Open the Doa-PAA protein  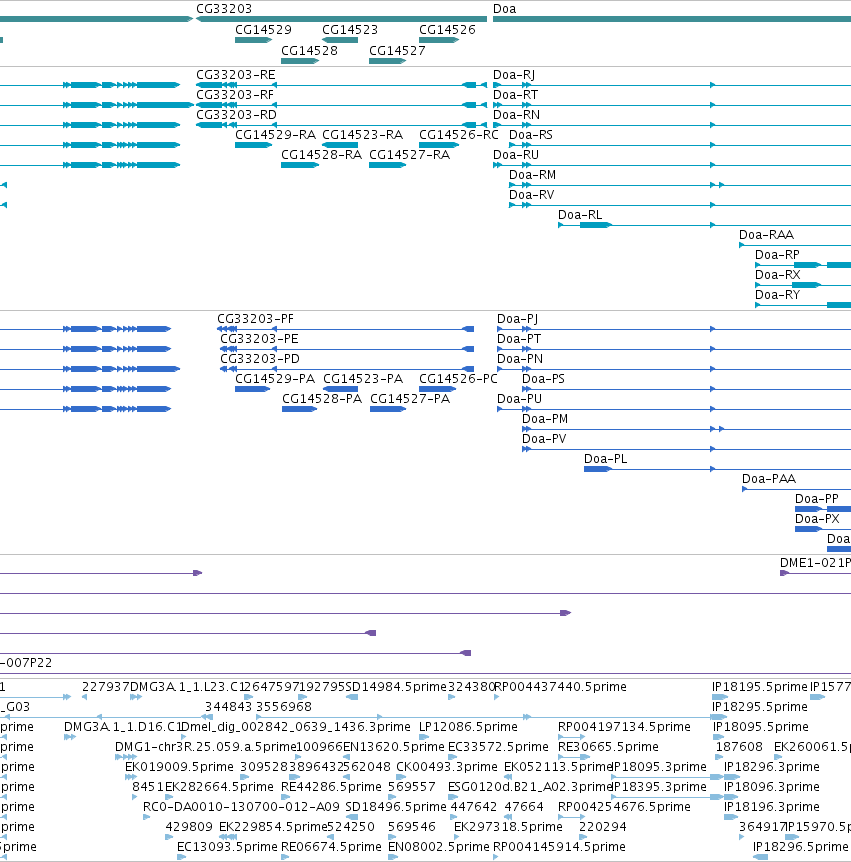pyautogui.click(x=769, y=479)
